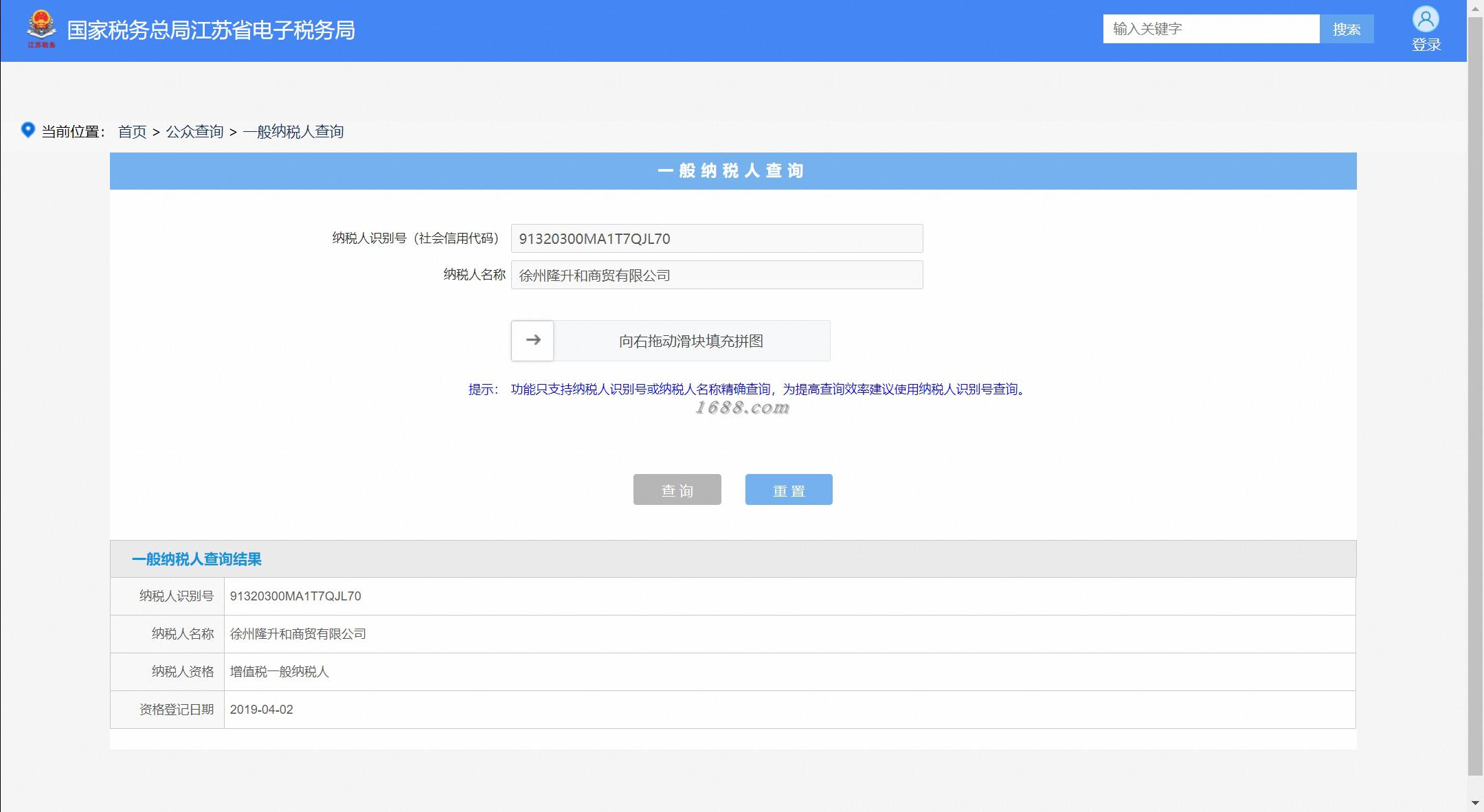1484x812 pixels.
Task: Click the user login avatar icon
Action: pyautogui.click(x=1426, y=19)
